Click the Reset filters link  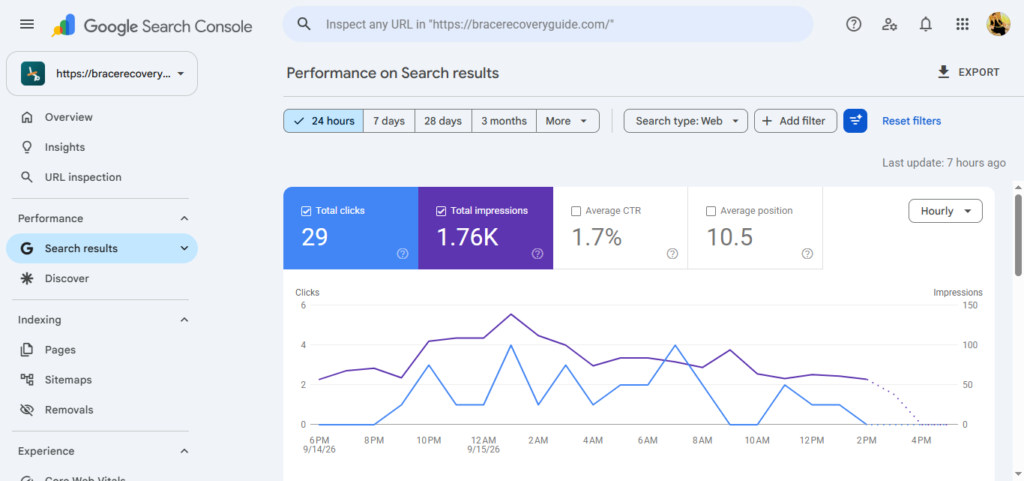point(912,121)
